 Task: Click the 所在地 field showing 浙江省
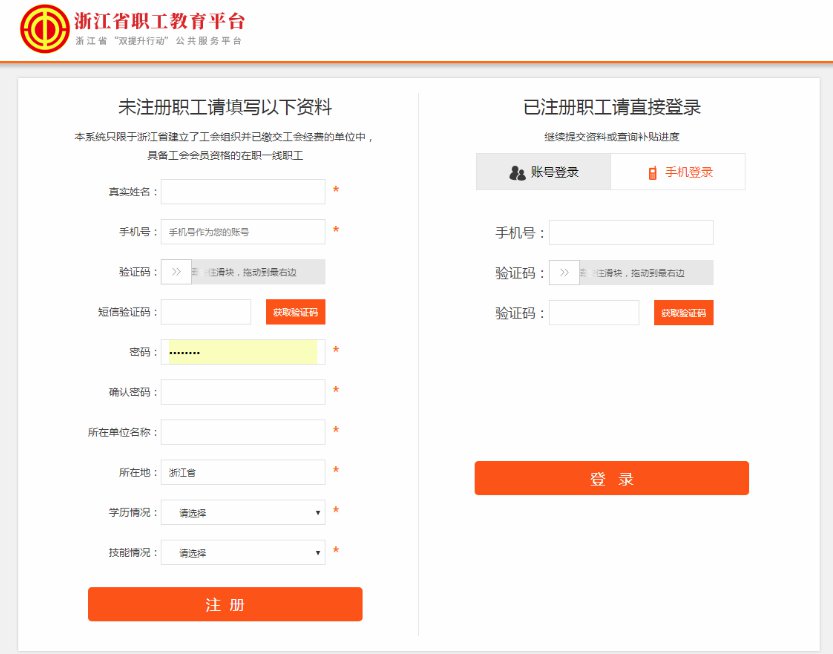click(x=243, y=472)
